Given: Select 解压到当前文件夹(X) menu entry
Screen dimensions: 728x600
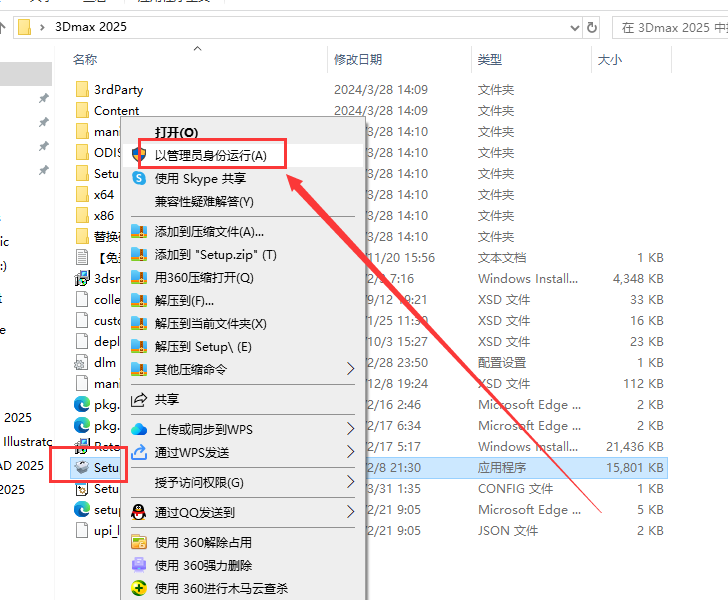Looking at the screenshot, I should pos(210,323).
